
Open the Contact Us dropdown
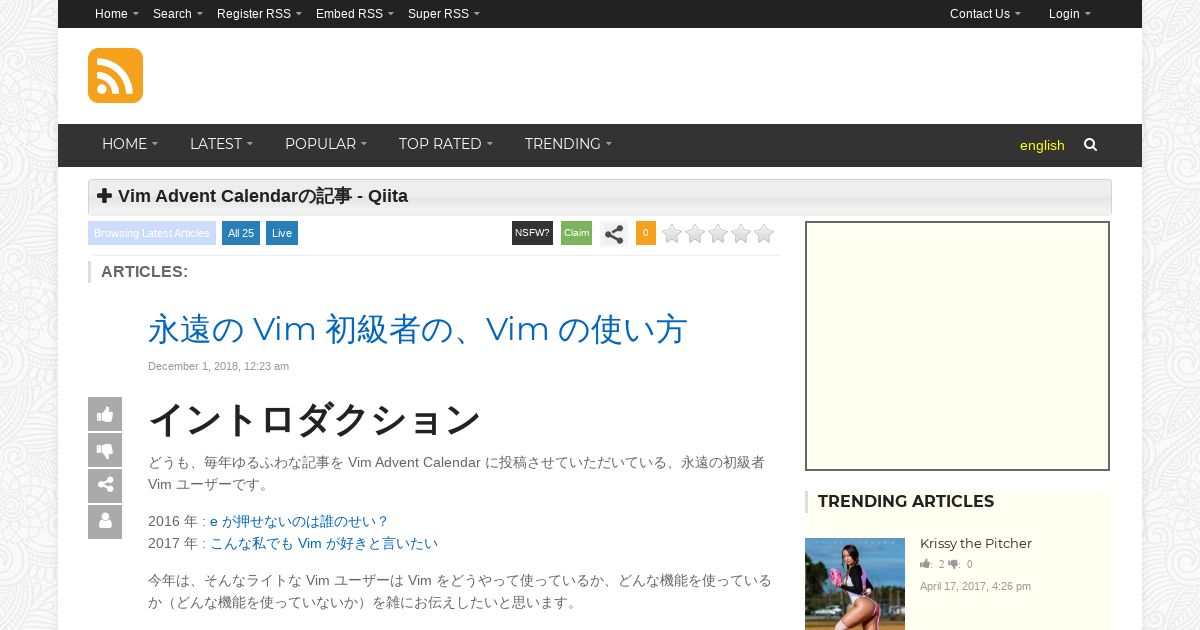pyautogui.click(x=985, y=14)
